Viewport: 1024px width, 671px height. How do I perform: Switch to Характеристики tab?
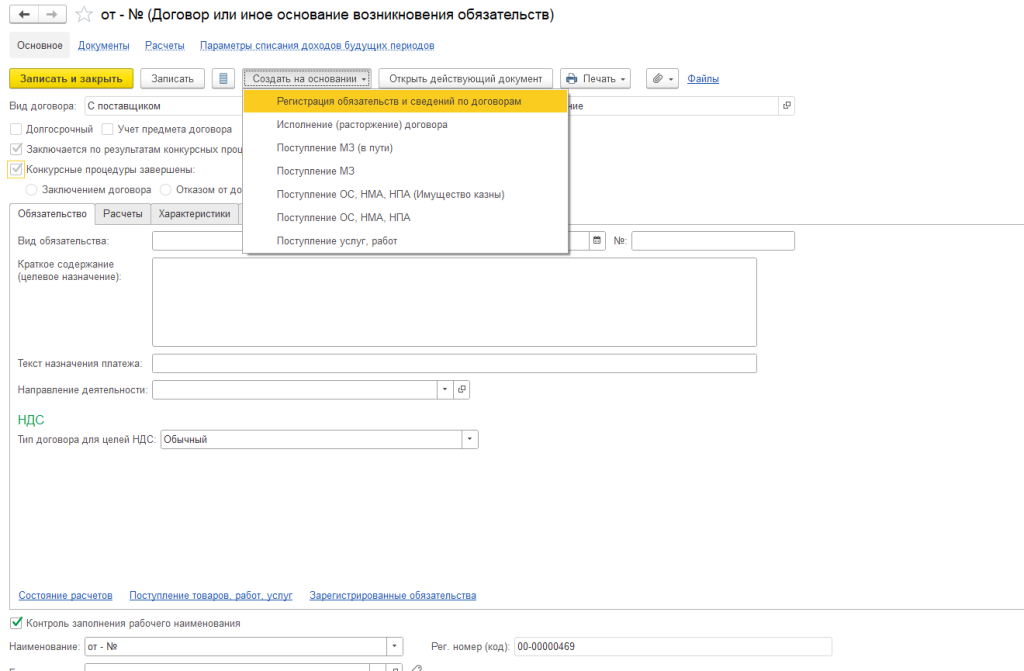(x=195, y=214)
